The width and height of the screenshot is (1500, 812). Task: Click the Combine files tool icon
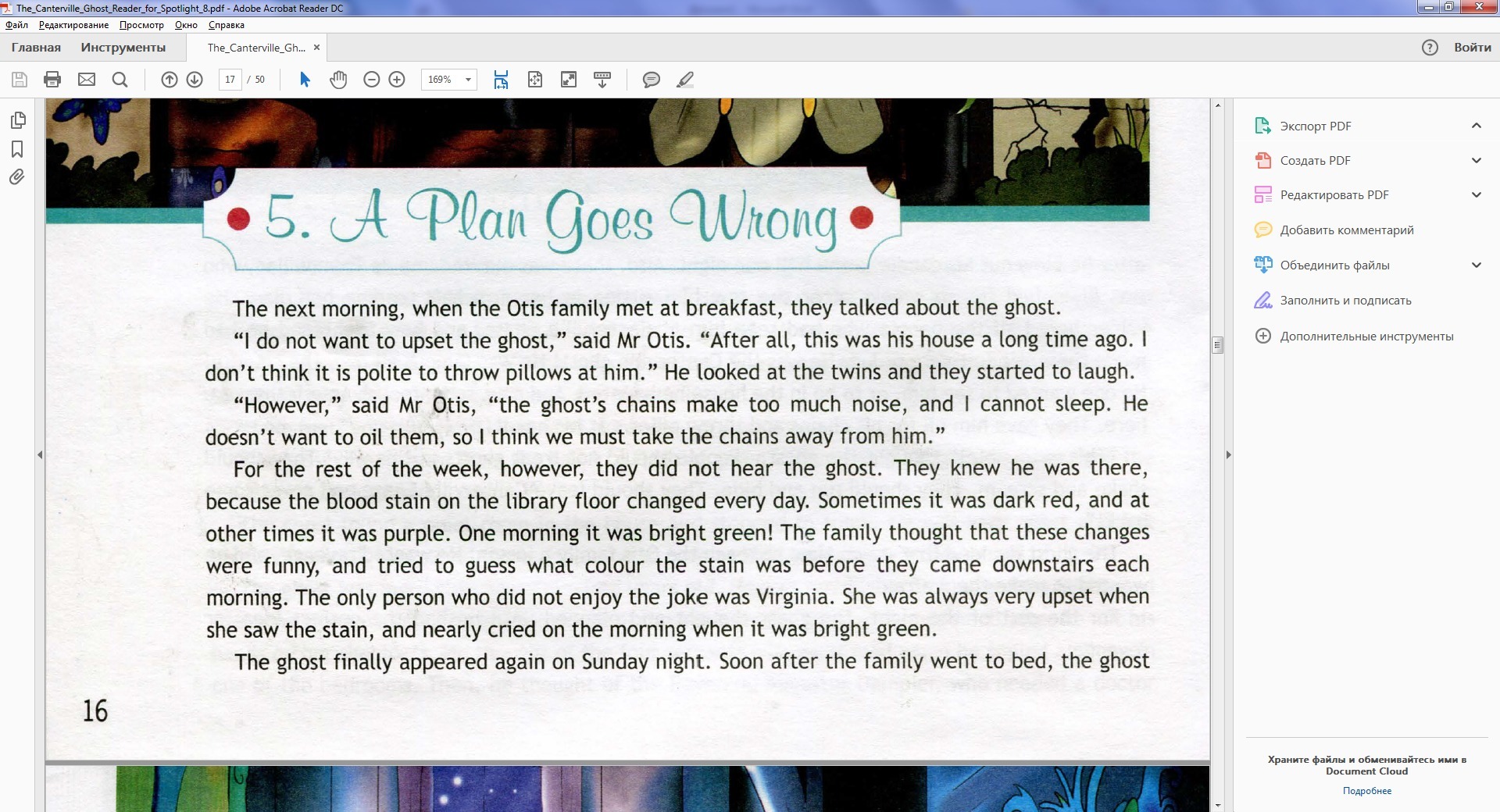pos(1262,265)
